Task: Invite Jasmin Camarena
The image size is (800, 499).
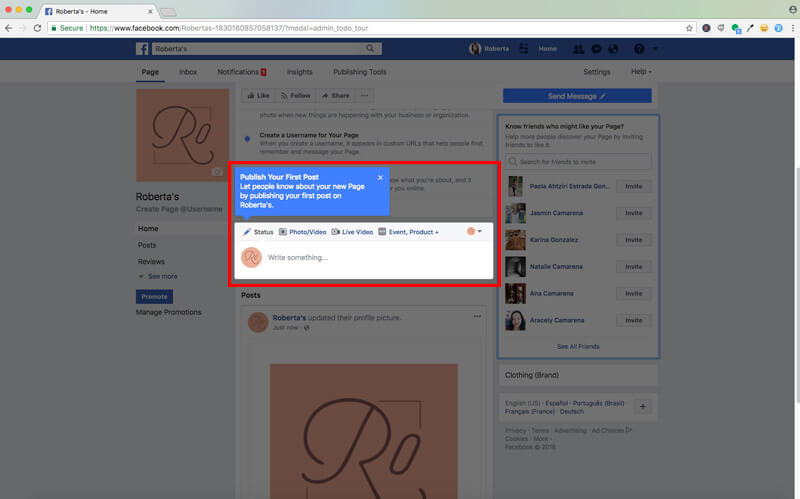Action: [634, 213]
